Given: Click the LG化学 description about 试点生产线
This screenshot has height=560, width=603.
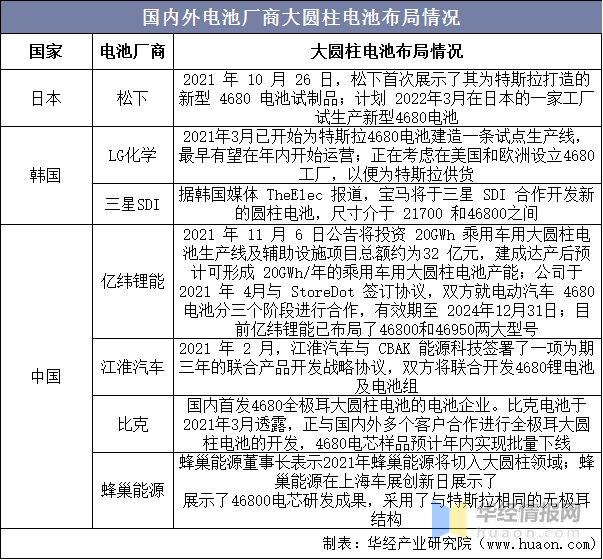Looking at the screenshot, I should click(x=387, y=155).
